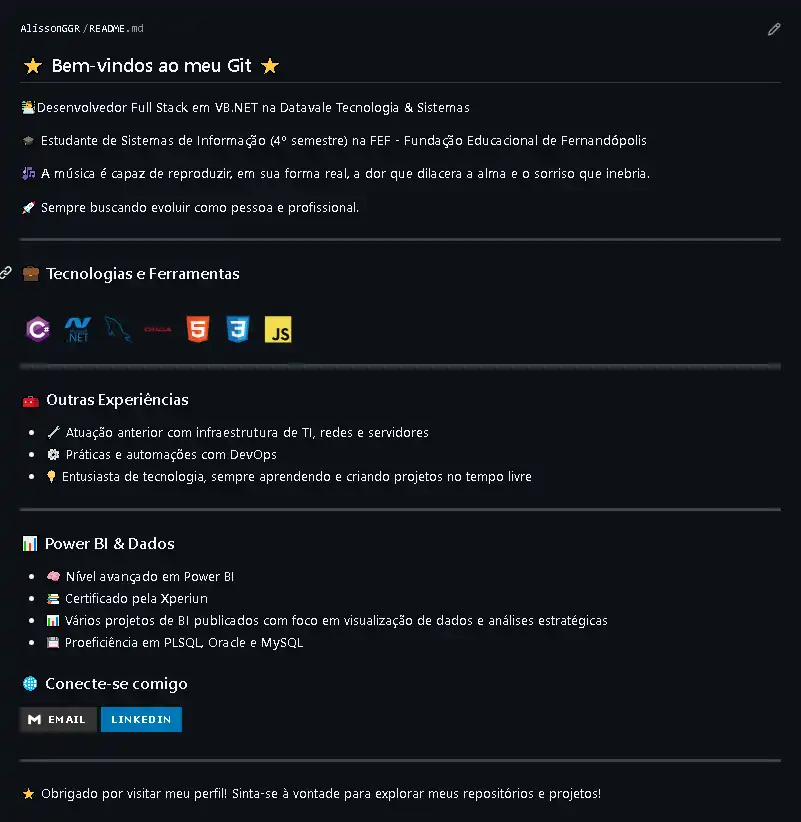Click the CSS3 shield icon
Image resolution: width=801 pixels, height=822 pixels.
[238, 329]
